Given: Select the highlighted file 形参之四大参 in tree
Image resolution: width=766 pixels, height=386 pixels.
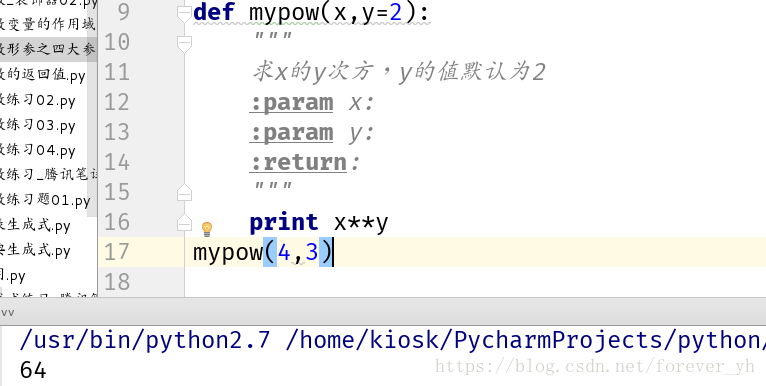Looking at the screenshot, I should tap(48, 49).
